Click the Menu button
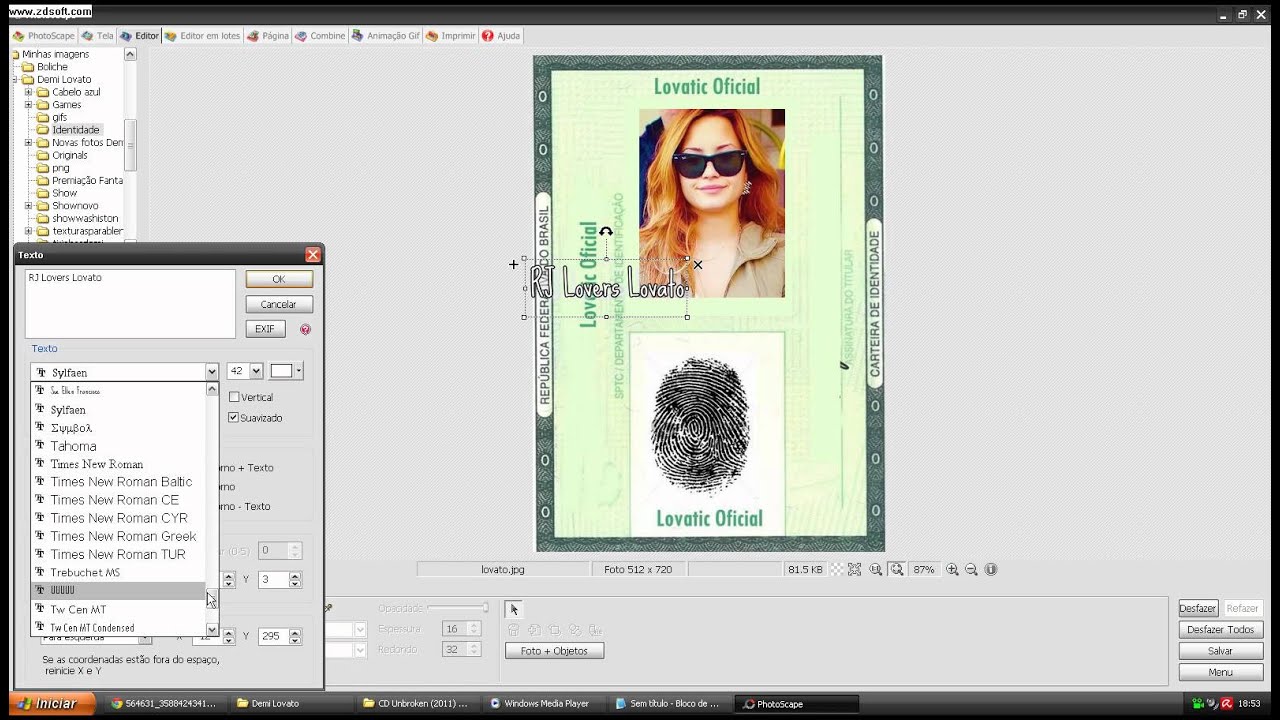 (1220, 672)
